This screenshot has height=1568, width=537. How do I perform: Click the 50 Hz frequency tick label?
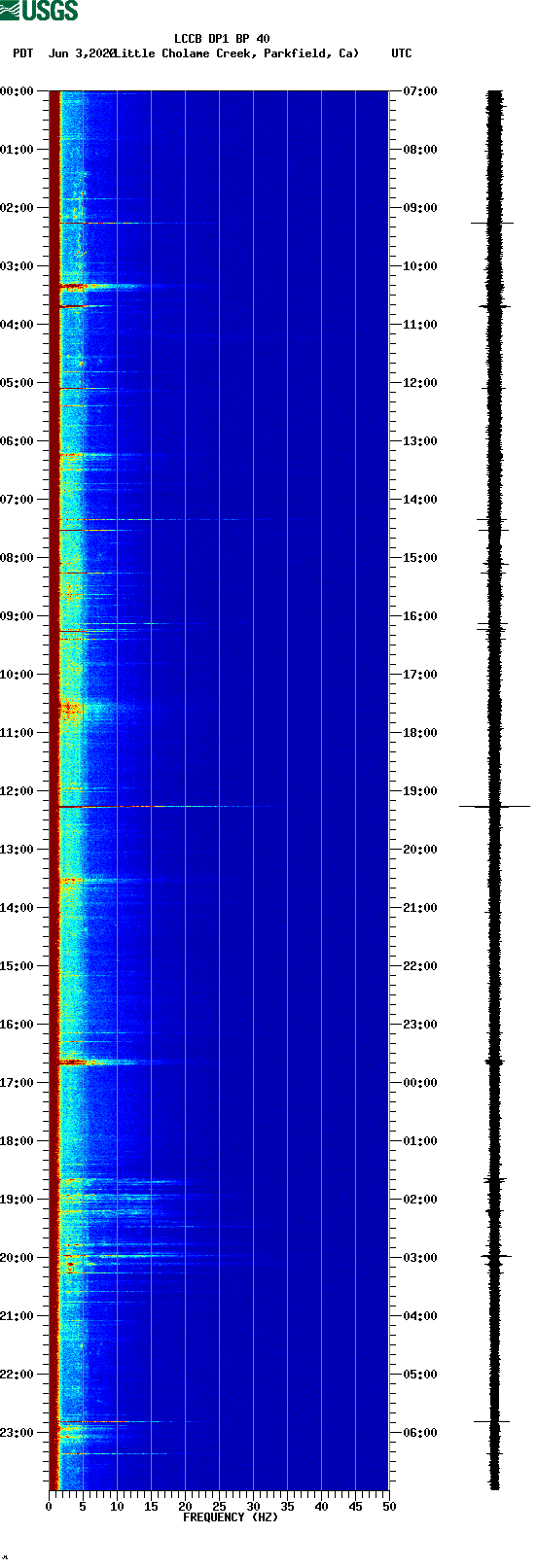pos(389,1507)
